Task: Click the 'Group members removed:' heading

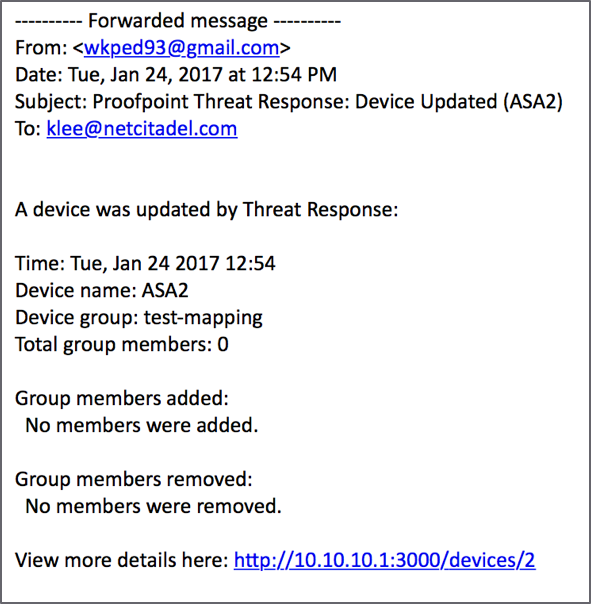Action: 133,480
